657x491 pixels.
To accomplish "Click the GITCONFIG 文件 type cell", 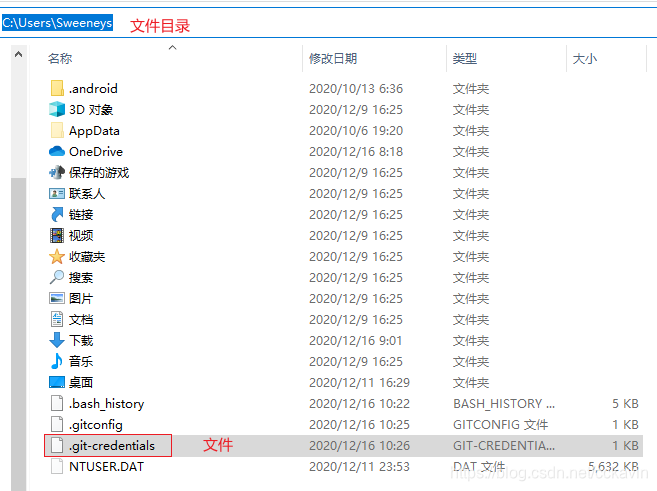I will (x=500, y=424).
